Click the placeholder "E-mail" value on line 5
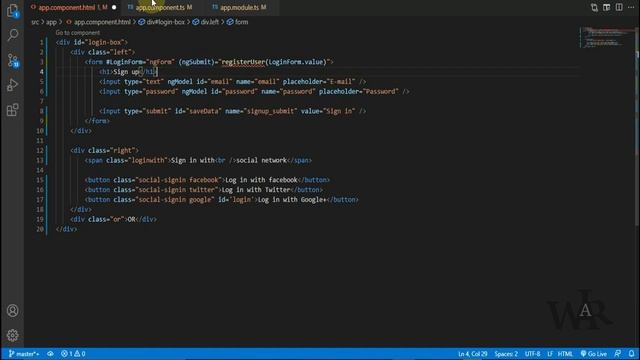The height and width of the screenshot is (360, 640). pos(341,82)
